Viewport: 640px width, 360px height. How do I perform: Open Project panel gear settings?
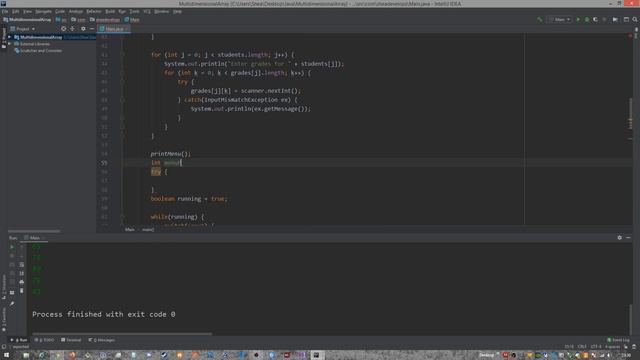point(83,29)
